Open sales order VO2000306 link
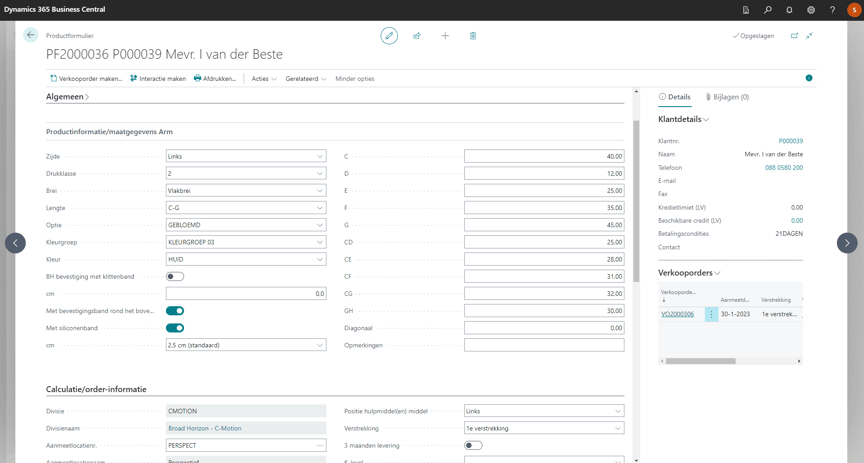Image resolution: width=864 pixels, height=463 pixels. [x=677, y=314]
